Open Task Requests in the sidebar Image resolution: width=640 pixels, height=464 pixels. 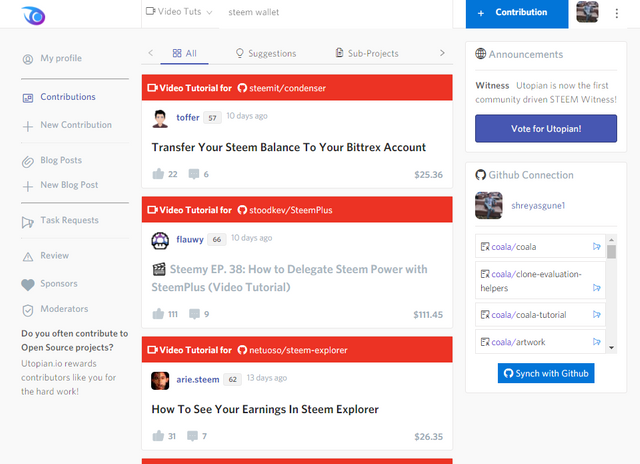[69, 220]
